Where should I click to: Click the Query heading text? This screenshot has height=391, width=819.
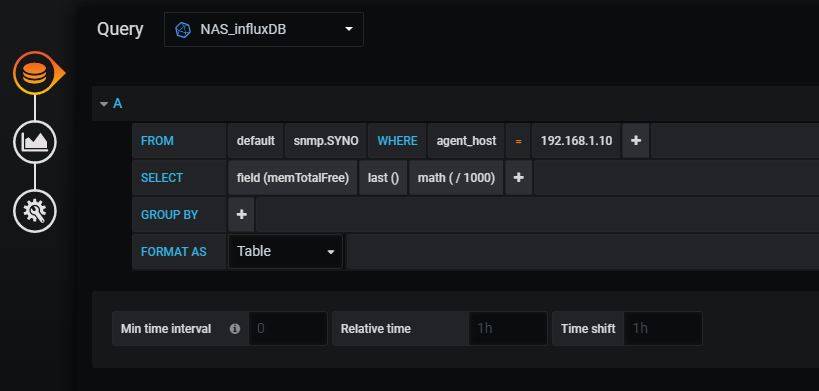tap(120, 29)
